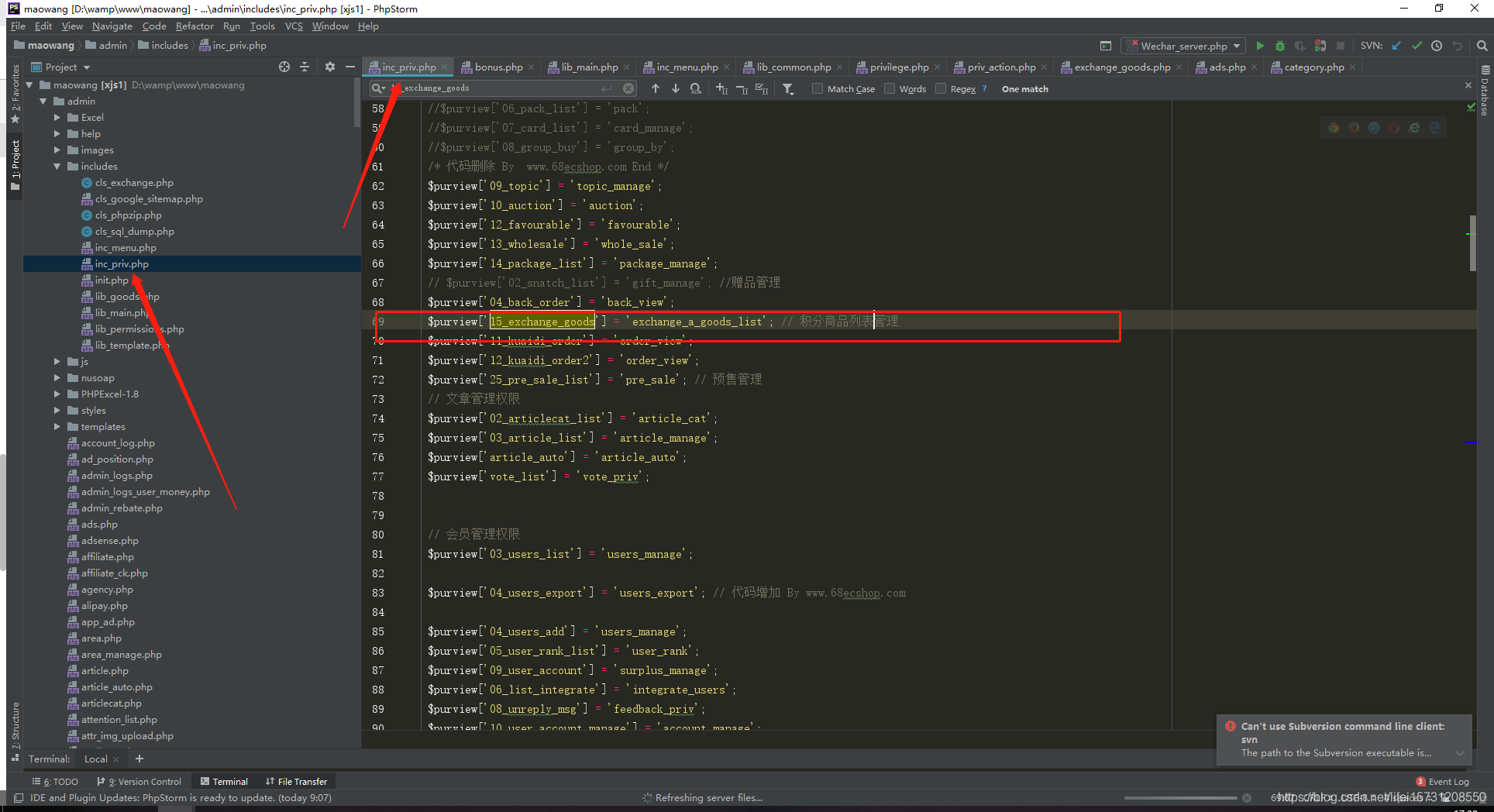The image size is (1494, 812).
Task: Open the Refactor menu
Action: click(x=194, y=26)
